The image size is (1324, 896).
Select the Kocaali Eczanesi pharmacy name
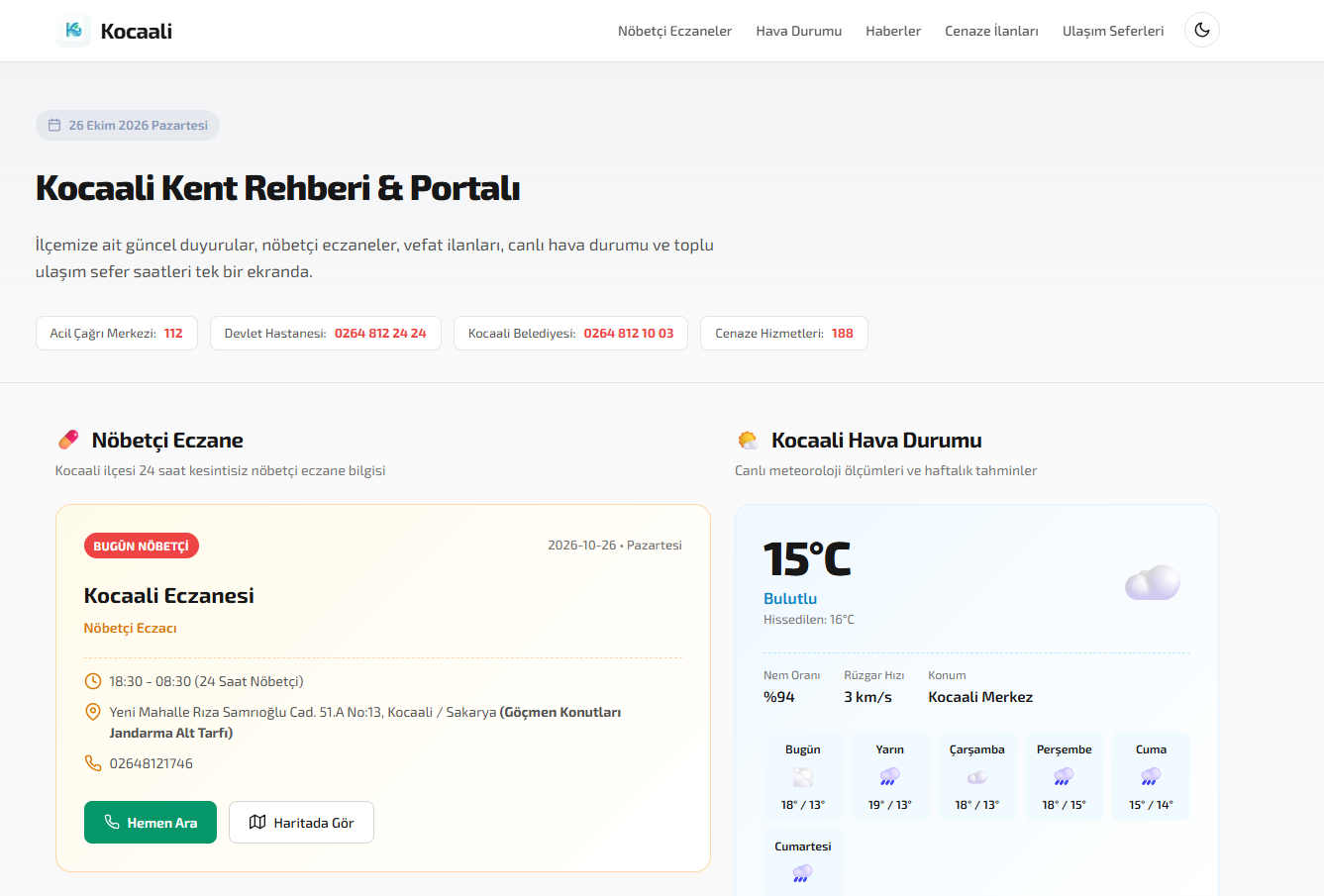pos(169,595)
